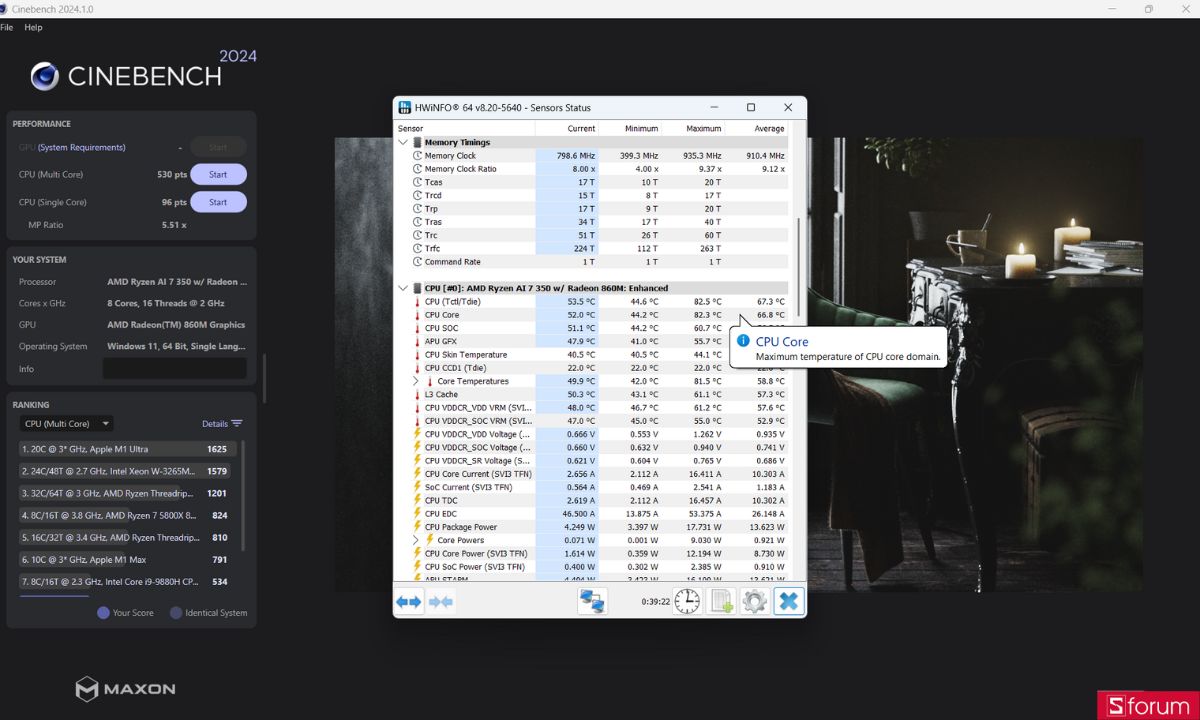Open HWiNFO settings with the gear icon

(754, 600)
